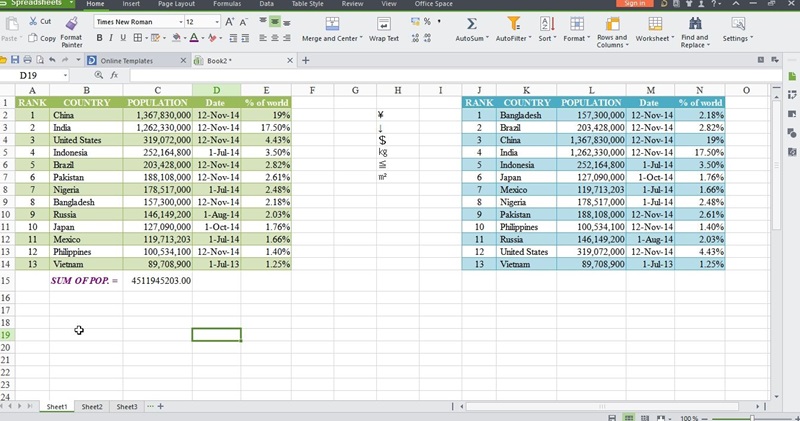Viewport: 800px width, 421px height.
Task: Toggle underline formatting
Action: click(x=125, y=38)
